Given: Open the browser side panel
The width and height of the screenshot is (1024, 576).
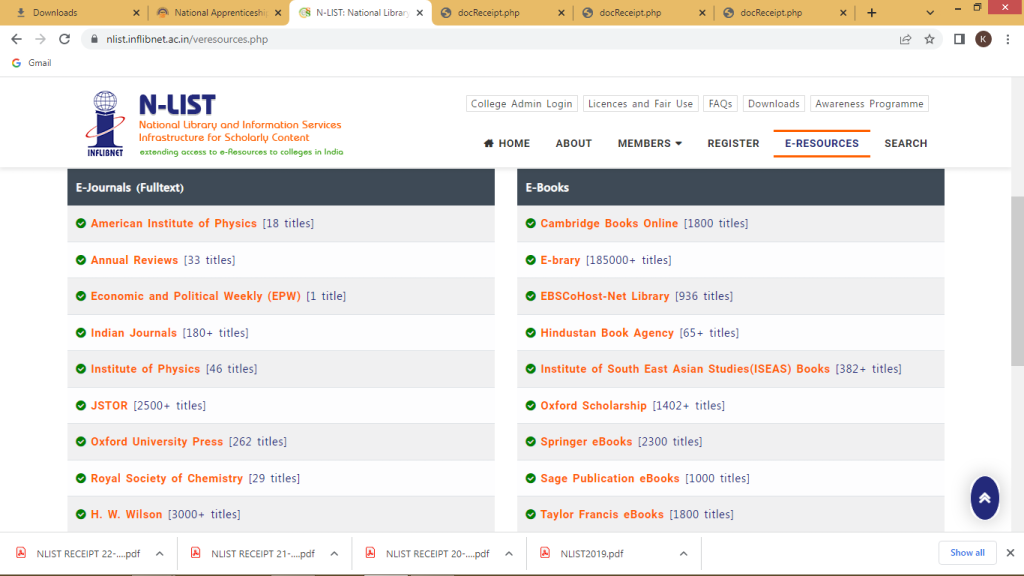Looking at the screenshot, I should coord(959,39).
